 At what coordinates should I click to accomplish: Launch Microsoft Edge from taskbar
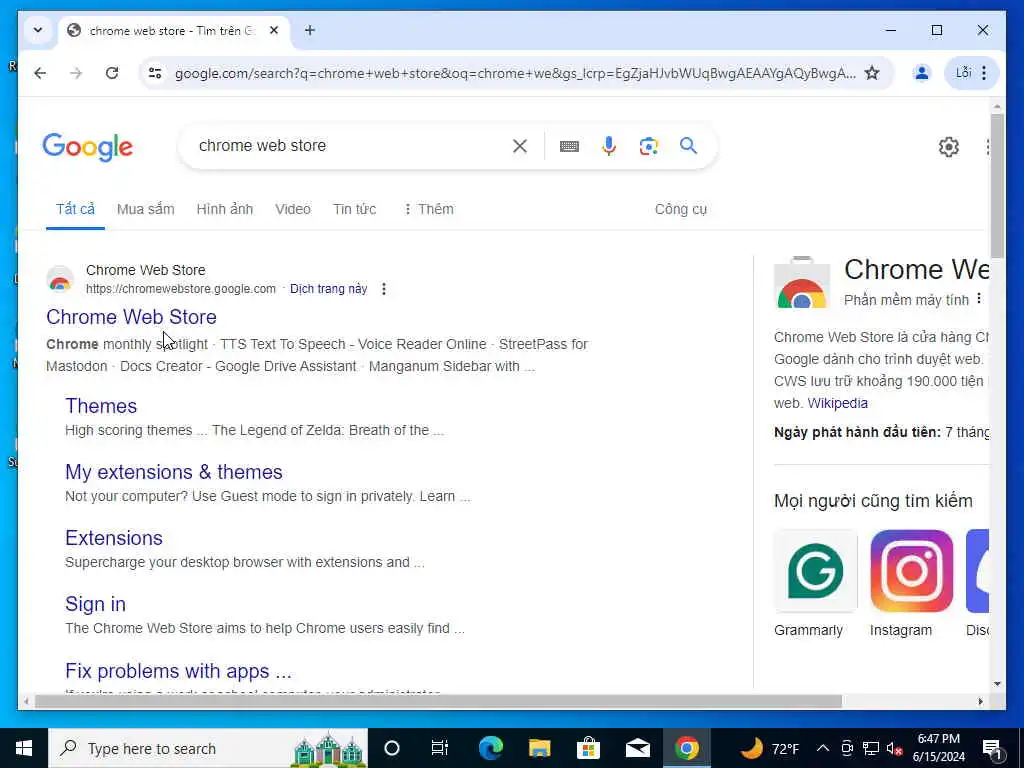[x=490, y=748]
